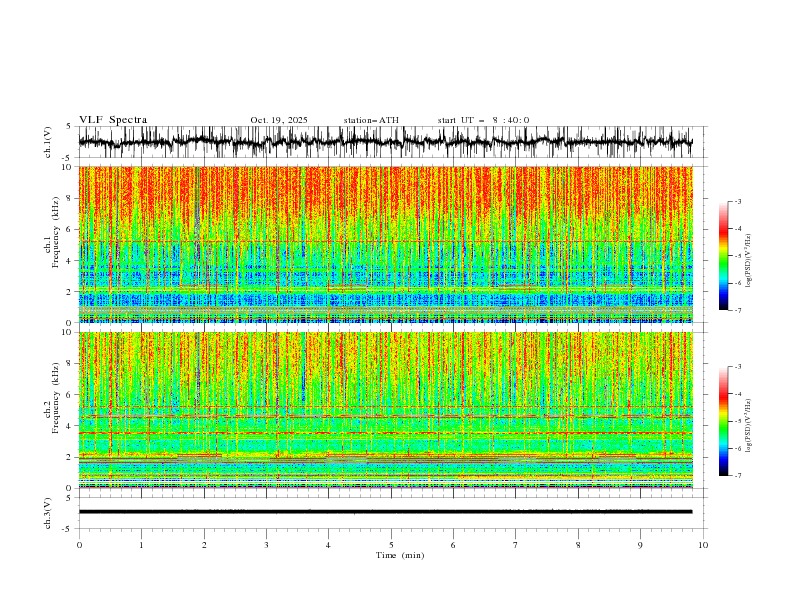The image size is (792, 612).
Task: Click the ch.2 spectrogram color scale bar
Action: (x=724, y=421)
